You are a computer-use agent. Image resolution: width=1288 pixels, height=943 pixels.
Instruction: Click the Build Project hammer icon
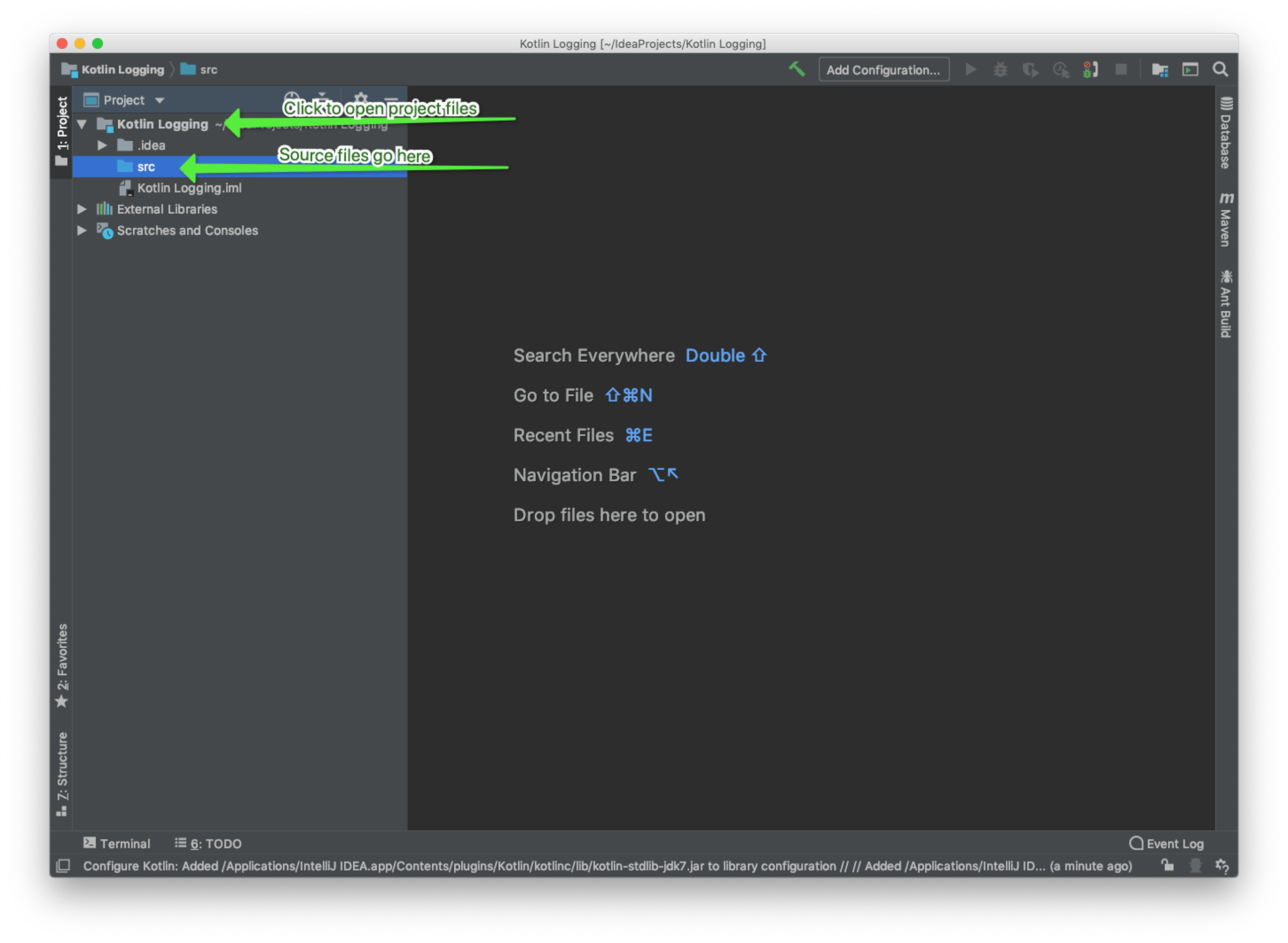pyautogui.click(x=796, y=69)
